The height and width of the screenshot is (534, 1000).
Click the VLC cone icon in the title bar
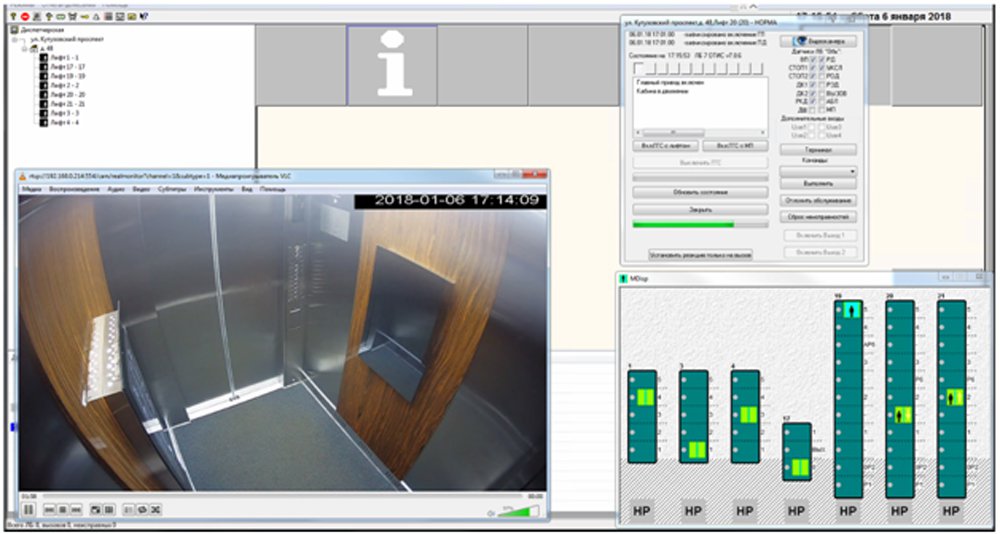[x=26, y=175]
